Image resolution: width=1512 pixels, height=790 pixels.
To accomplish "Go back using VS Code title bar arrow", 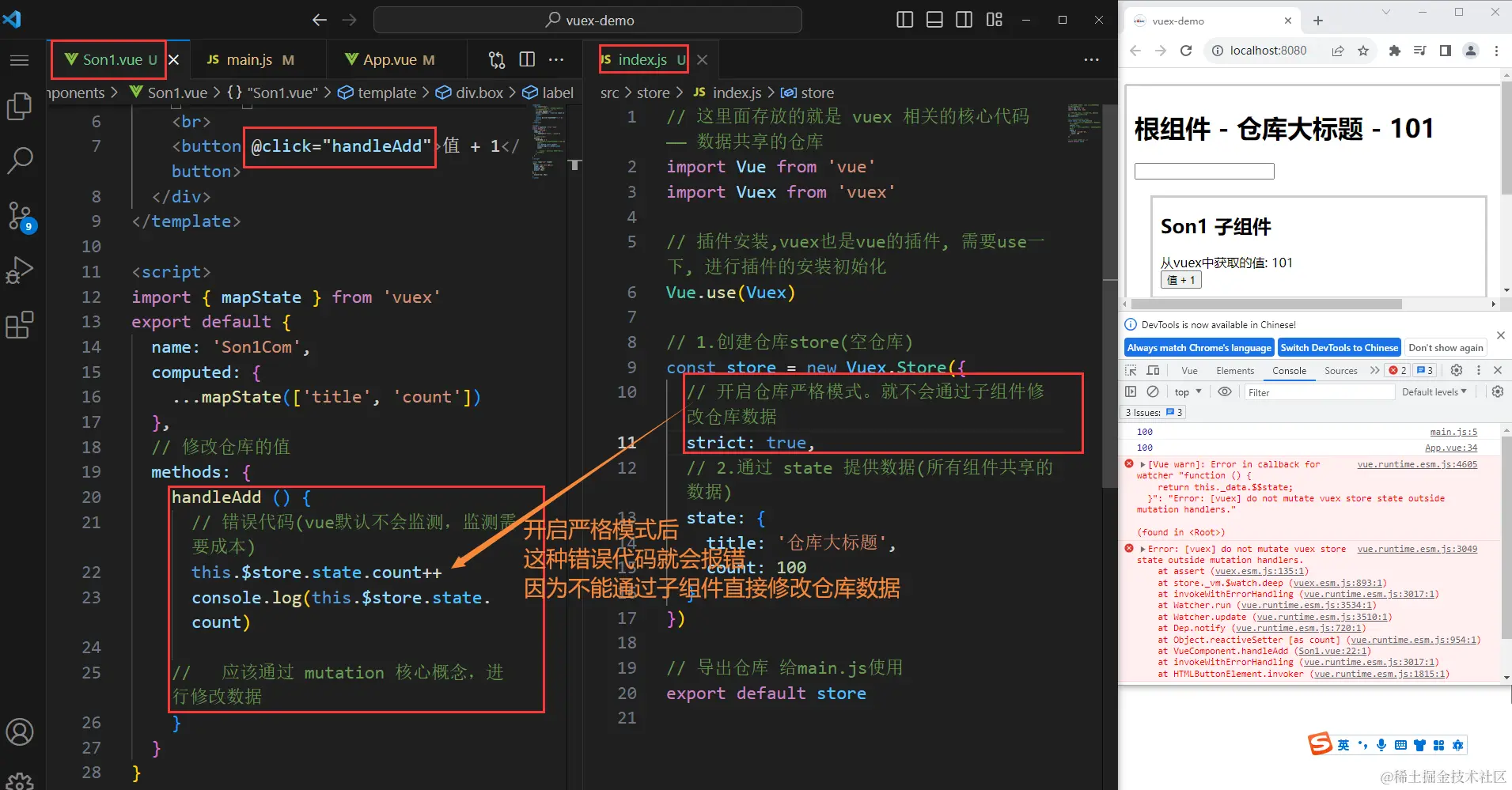I will point(320,20).
